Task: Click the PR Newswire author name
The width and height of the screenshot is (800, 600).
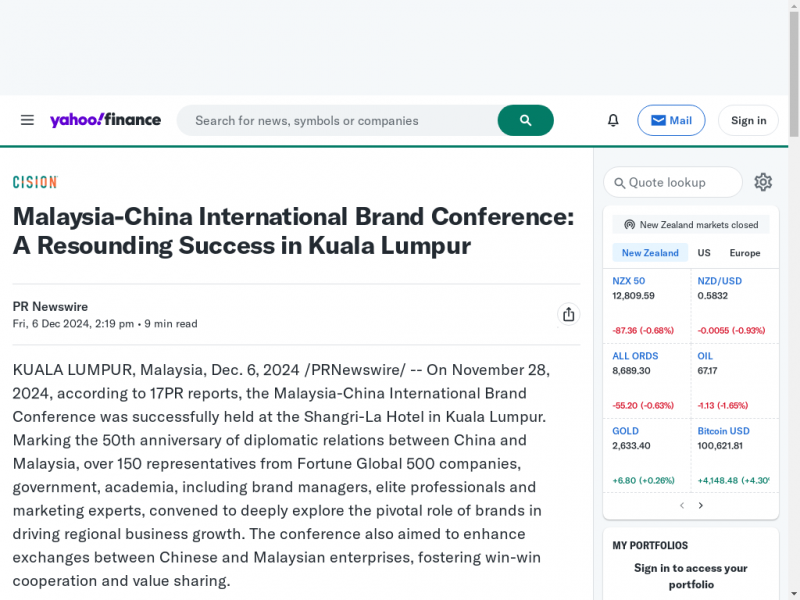Action: click(x=50, y=307)
